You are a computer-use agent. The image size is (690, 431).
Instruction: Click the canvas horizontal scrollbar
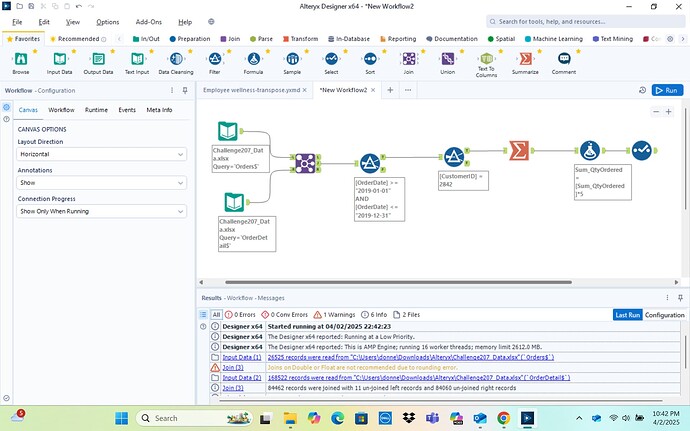(x=398, y=282)
